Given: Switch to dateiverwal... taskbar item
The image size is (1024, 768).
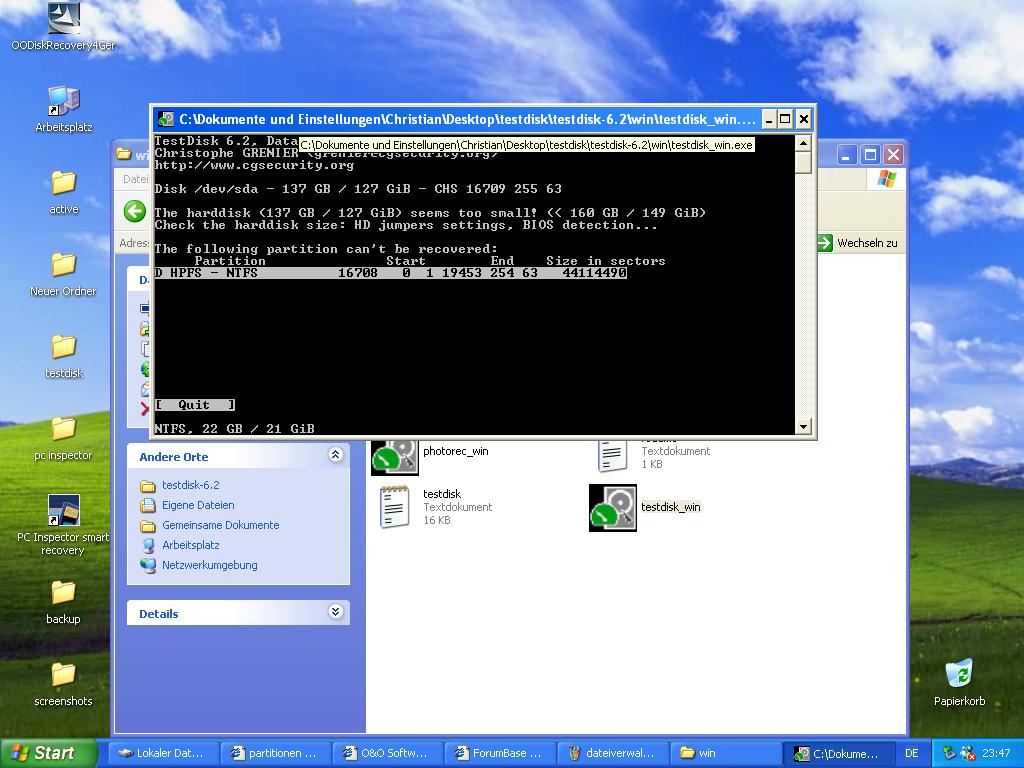Looking at the screenshot, I should click(x=613, y=753).
